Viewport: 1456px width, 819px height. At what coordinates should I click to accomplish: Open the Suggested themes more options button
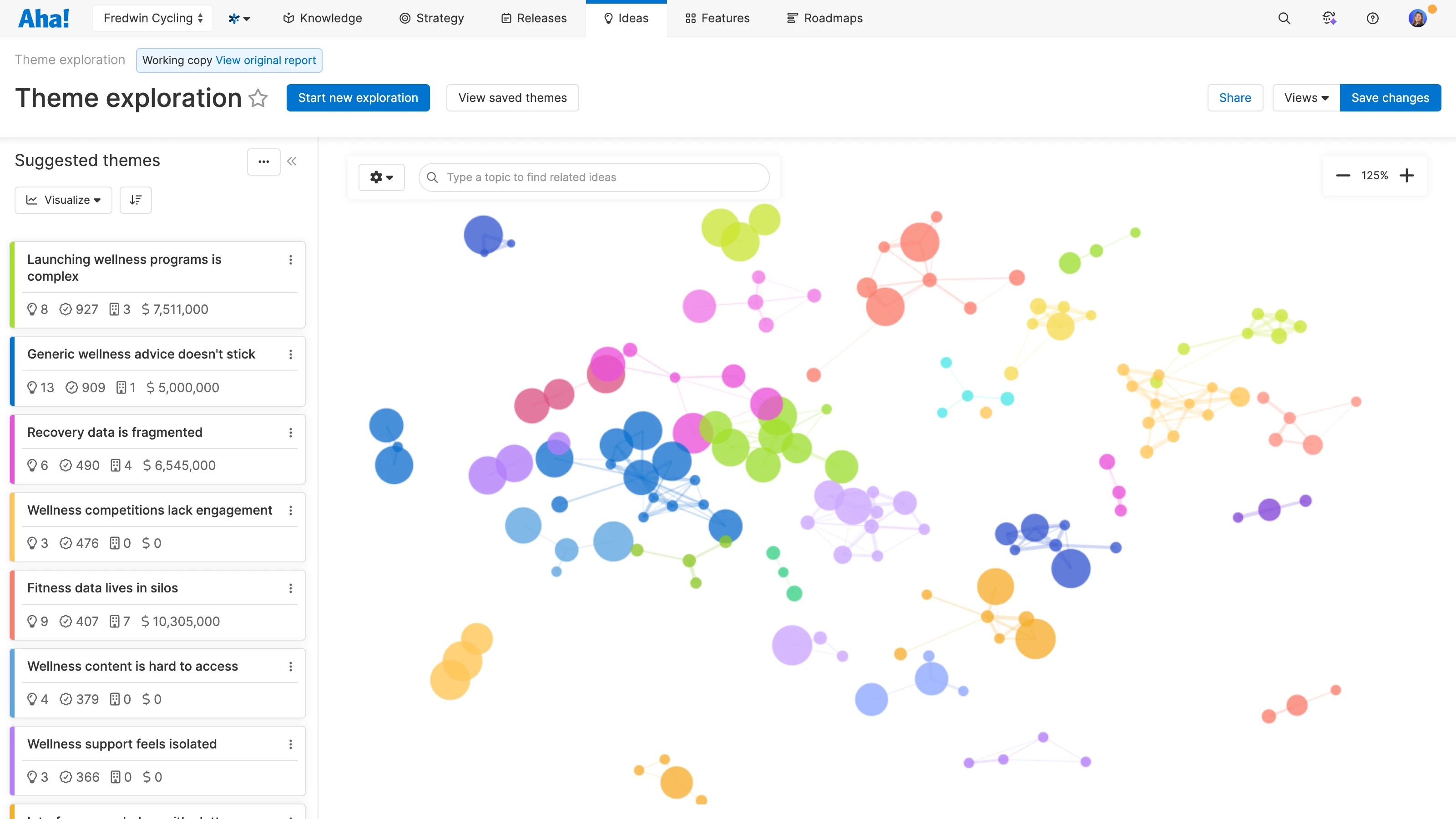[263, 162]
